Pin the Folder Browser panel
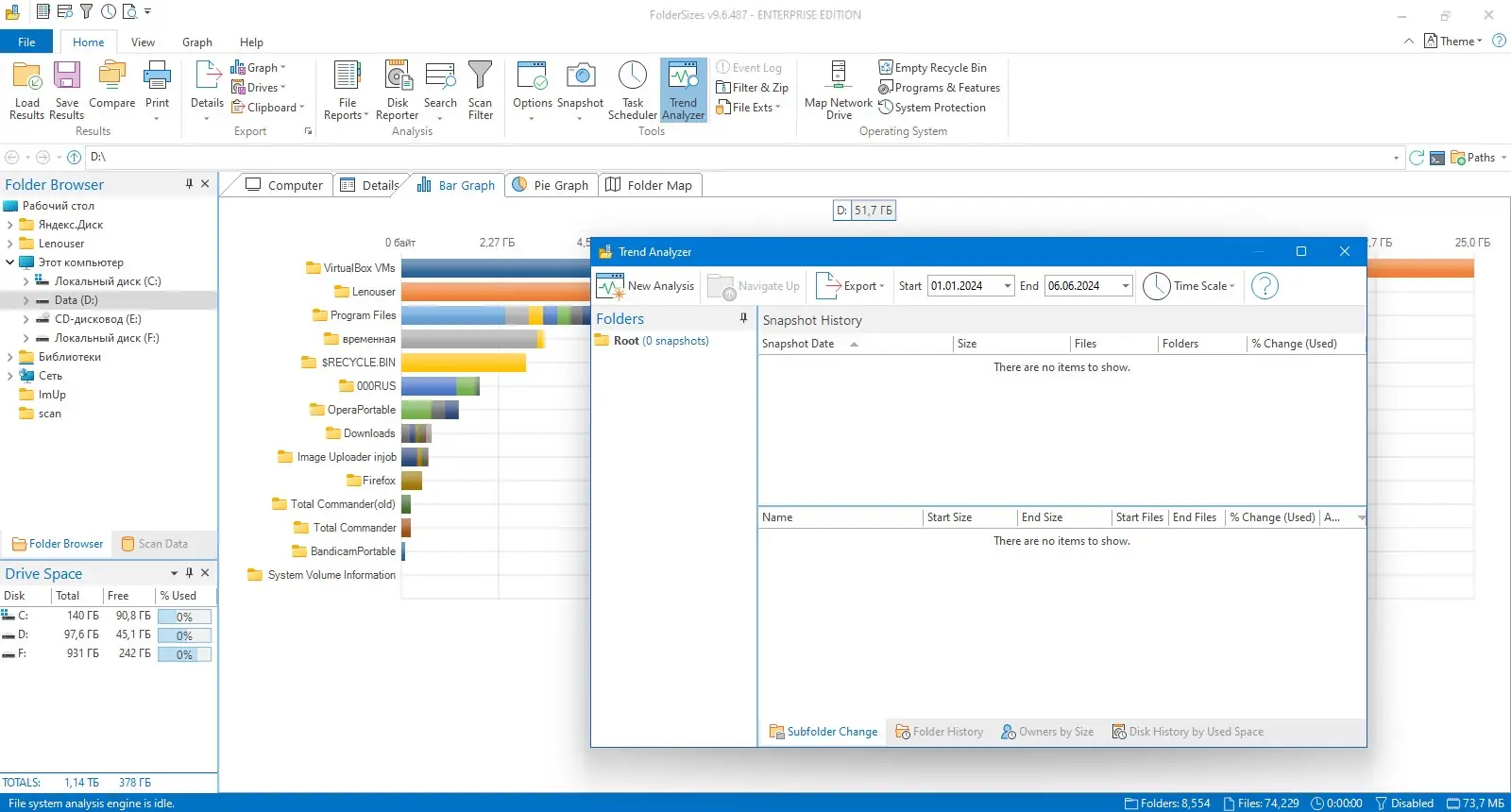 [189, 184]
